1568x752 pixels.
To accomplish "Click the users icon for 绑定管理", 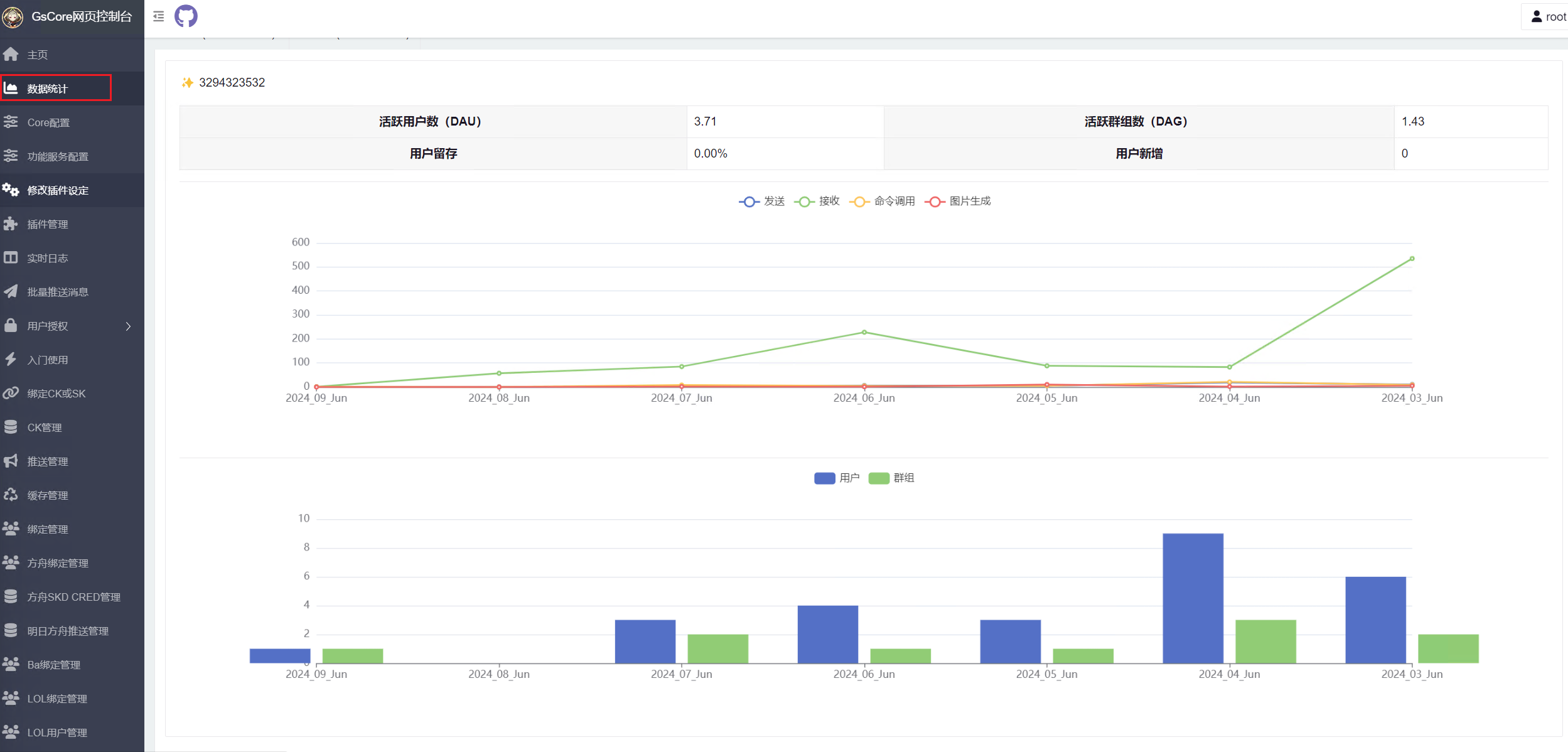I will [11, 529].
